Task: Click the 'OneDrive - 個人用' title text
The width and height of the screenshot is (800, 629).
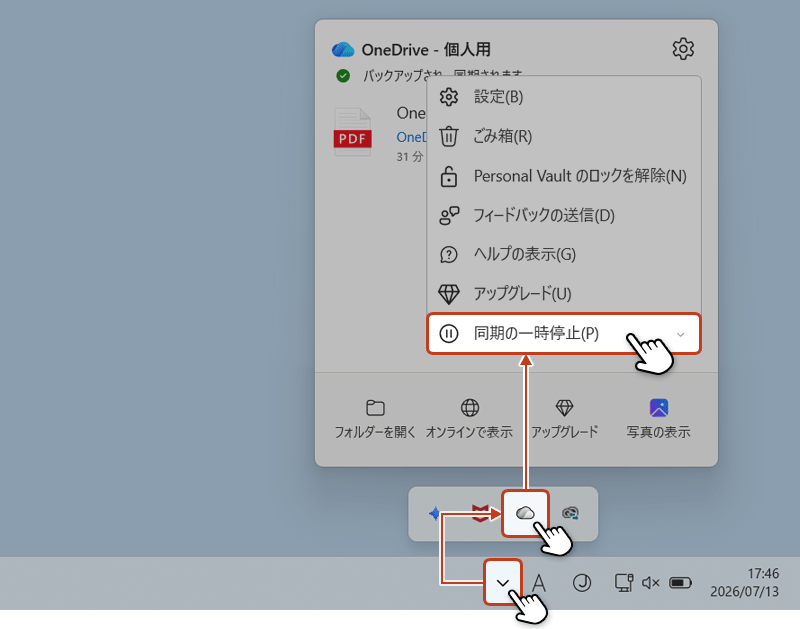Action: pos(426,49)
